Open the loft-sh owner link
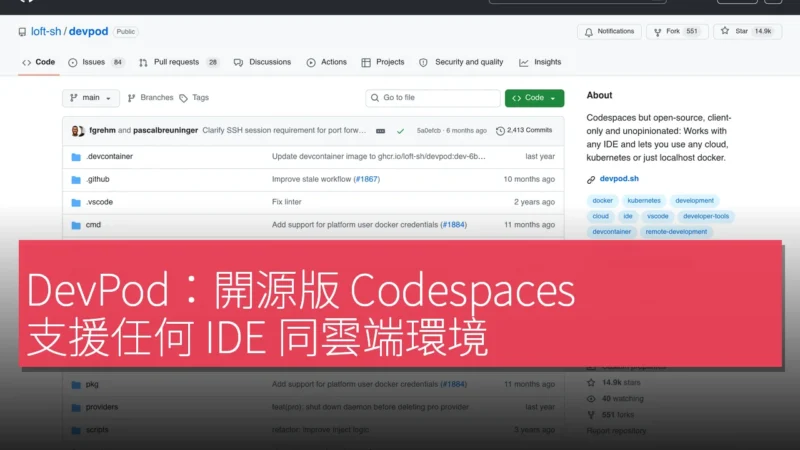The height and width of the screenshot is (450, 800). (x=46, y=32)
